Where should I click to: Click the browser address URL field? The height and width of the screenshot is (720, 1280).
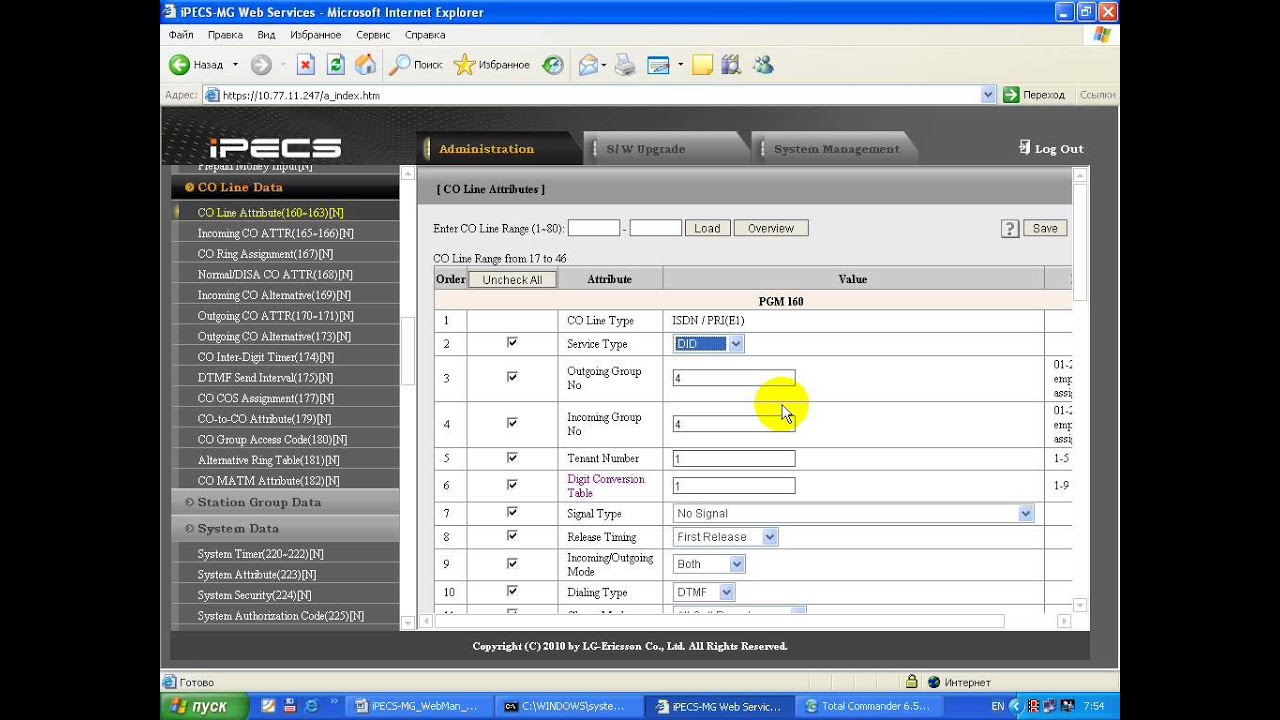point(599,95)
